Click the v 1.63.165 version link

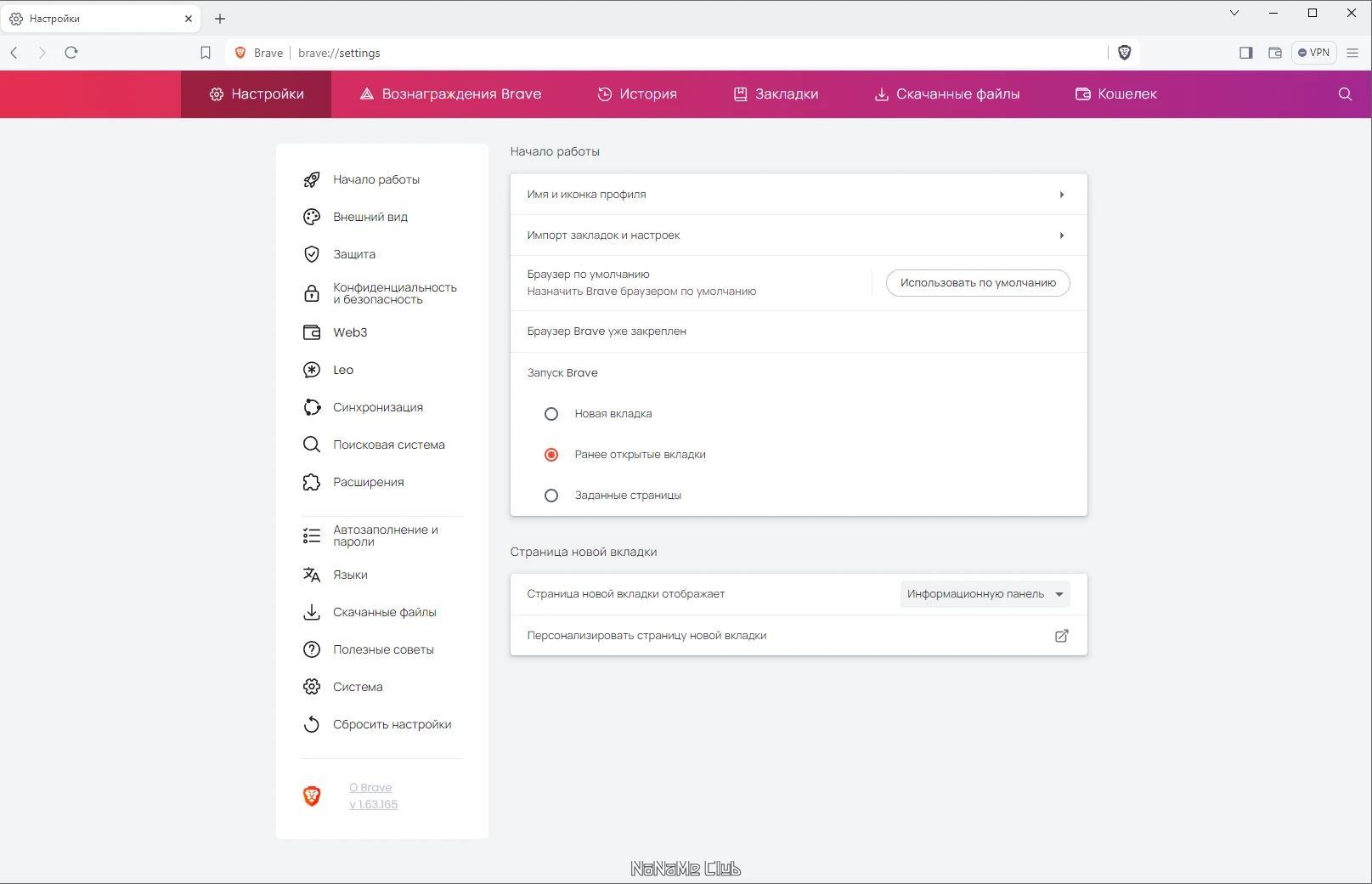(x=373, y=804)
